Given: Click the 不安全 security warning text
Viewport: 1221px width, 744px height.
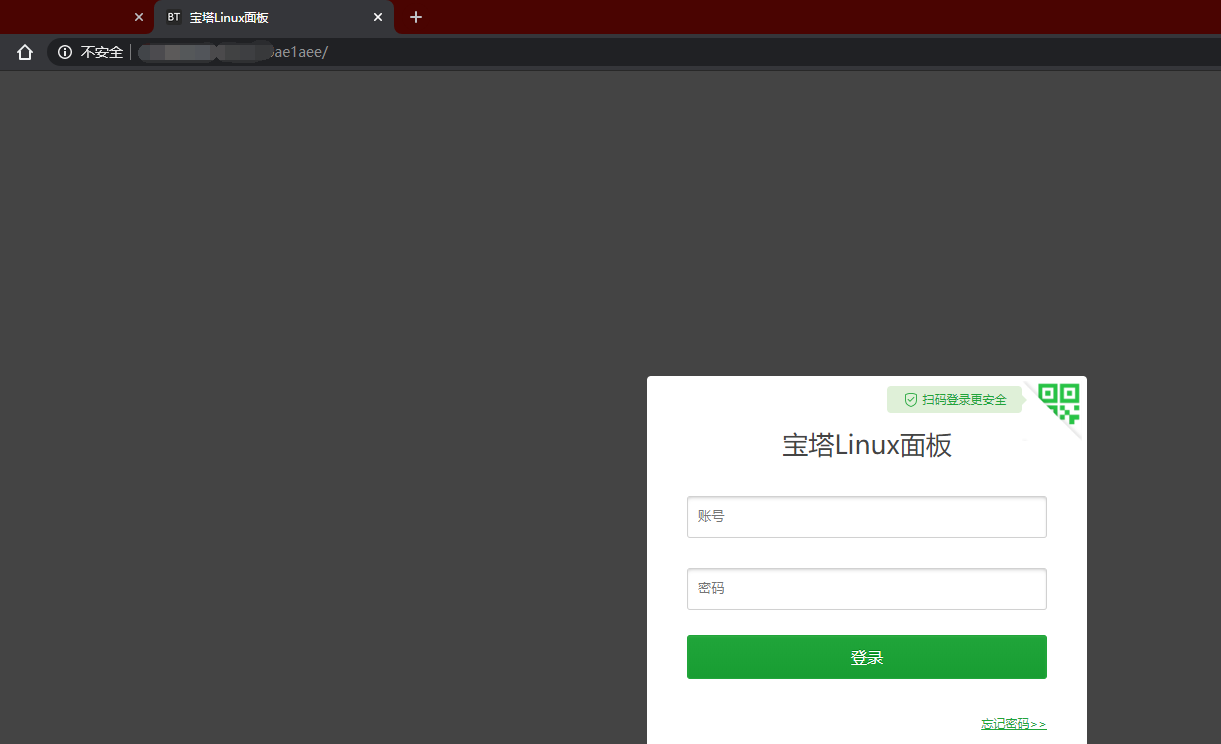Looking at the screenshot, I should pos(101,52).
